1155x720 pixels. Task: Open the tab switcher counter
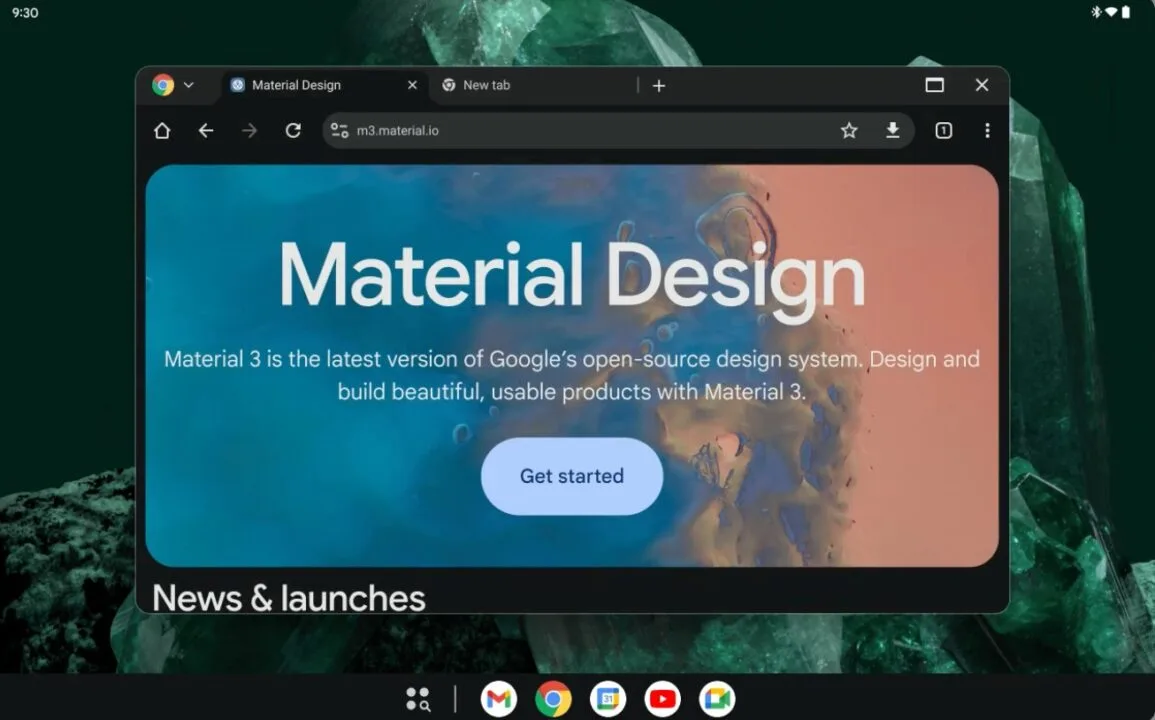(x=943, y=131)
